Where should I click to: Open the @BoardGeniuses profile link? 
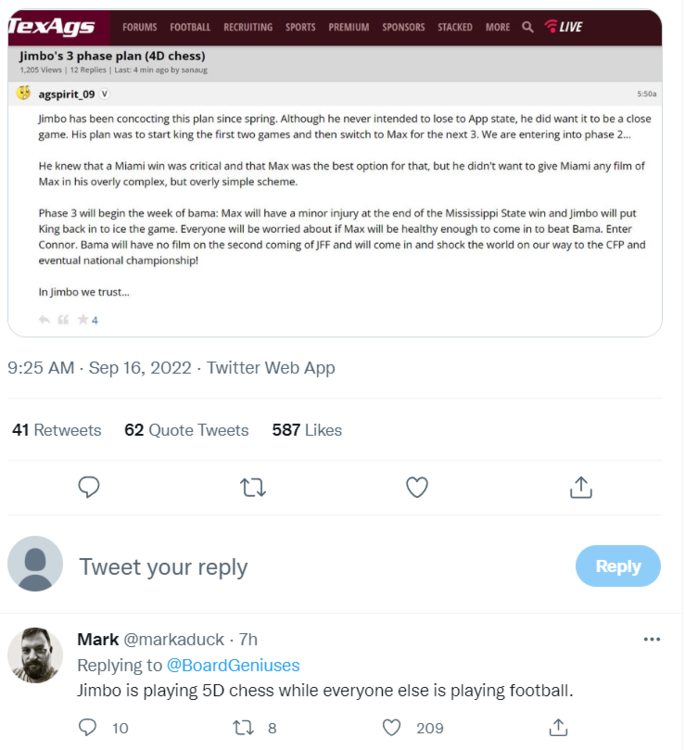click(233, 665)
